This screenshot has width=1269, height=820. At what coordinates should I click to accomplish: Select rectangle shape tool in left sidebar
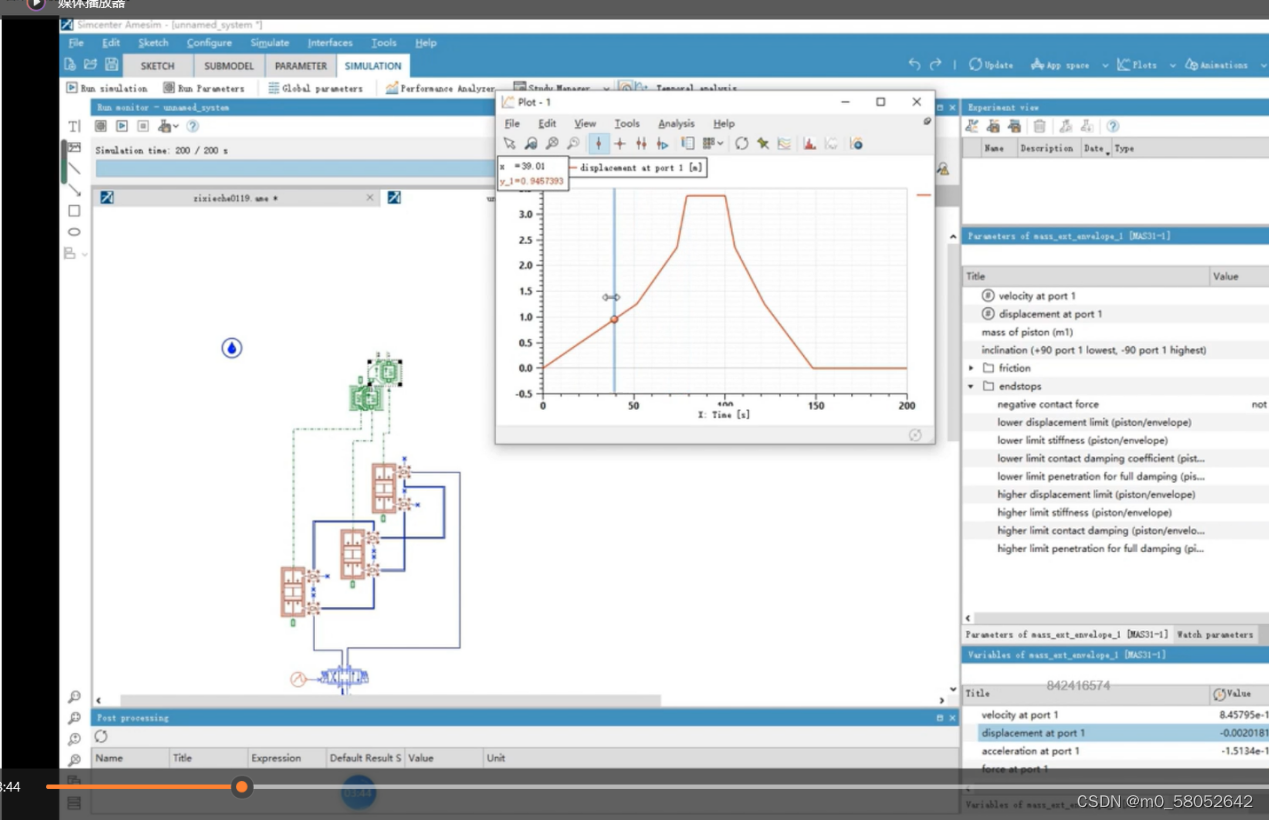(74, 211)
